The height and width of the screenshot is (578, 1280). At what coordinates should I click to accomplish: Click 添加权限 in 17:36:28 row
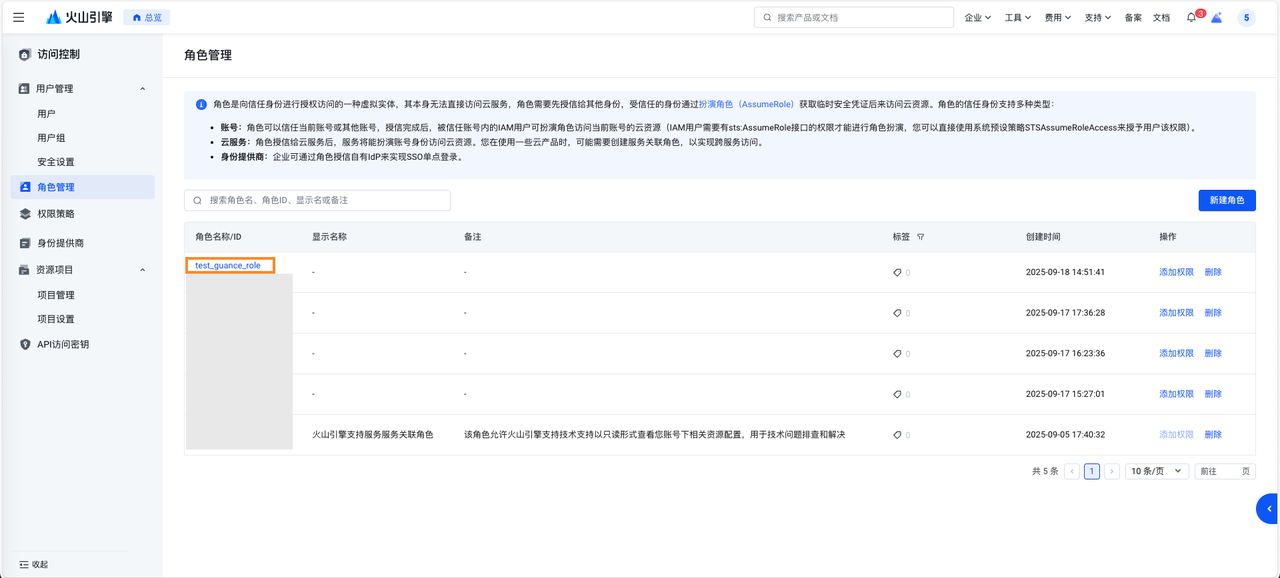pos(1176,313)
